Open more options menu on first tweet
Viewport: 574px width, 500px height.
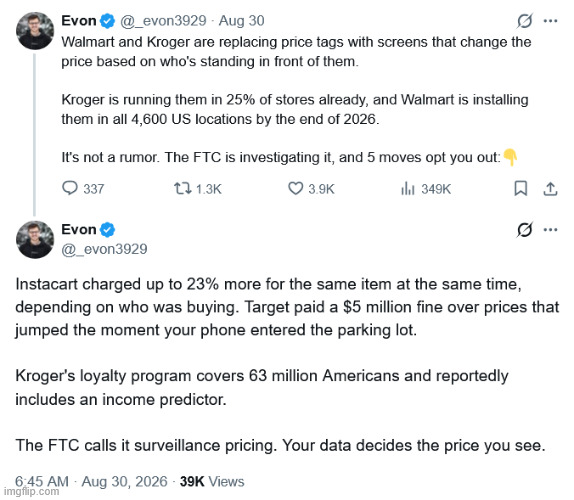tap(550, 21)
